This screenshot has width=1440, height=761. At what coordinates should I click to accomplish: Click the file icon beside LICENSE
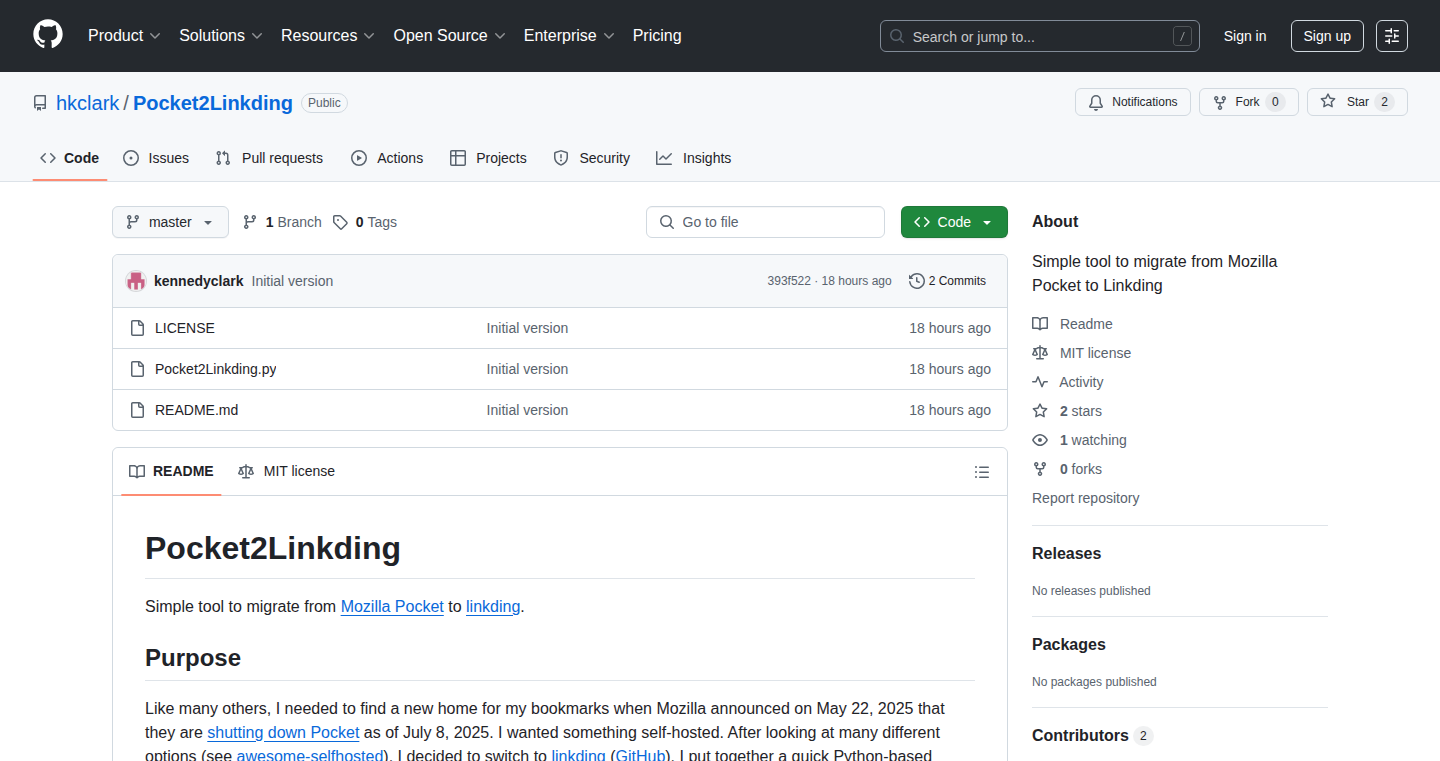coord(138,328)
